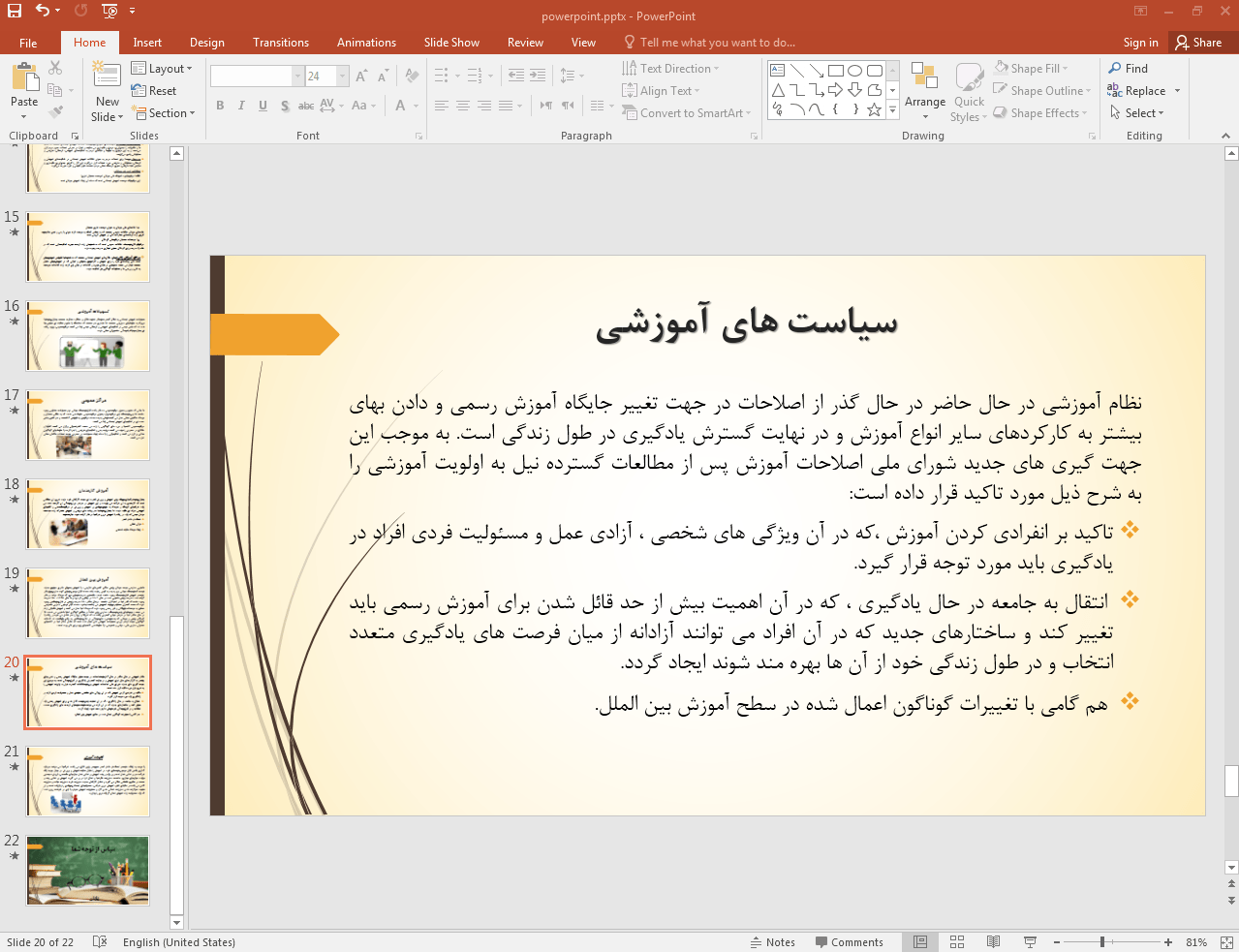Toggle Normal view in status bar

pos(920,942)
